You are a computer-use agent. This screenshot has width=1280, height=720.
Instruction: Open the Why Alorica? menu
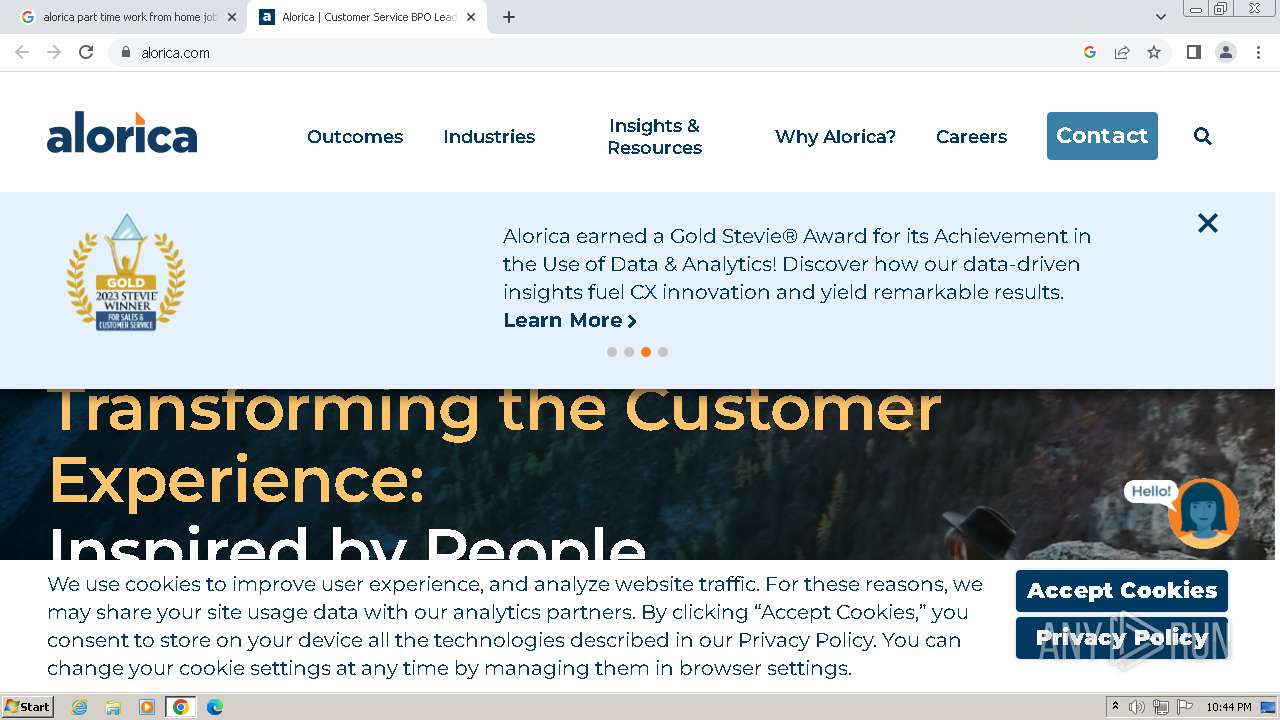835,137
